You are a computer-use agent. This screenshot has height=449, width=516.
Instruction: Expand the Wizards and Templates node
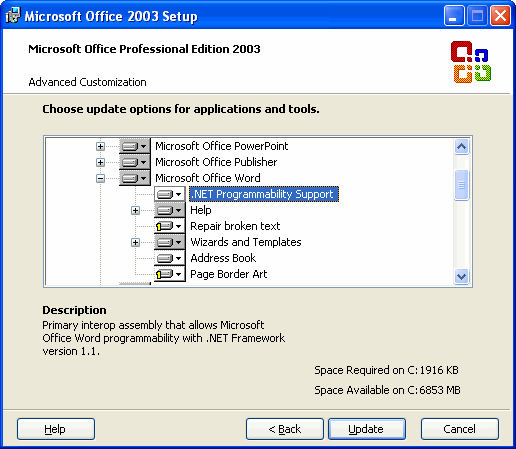tap(135, 242)
